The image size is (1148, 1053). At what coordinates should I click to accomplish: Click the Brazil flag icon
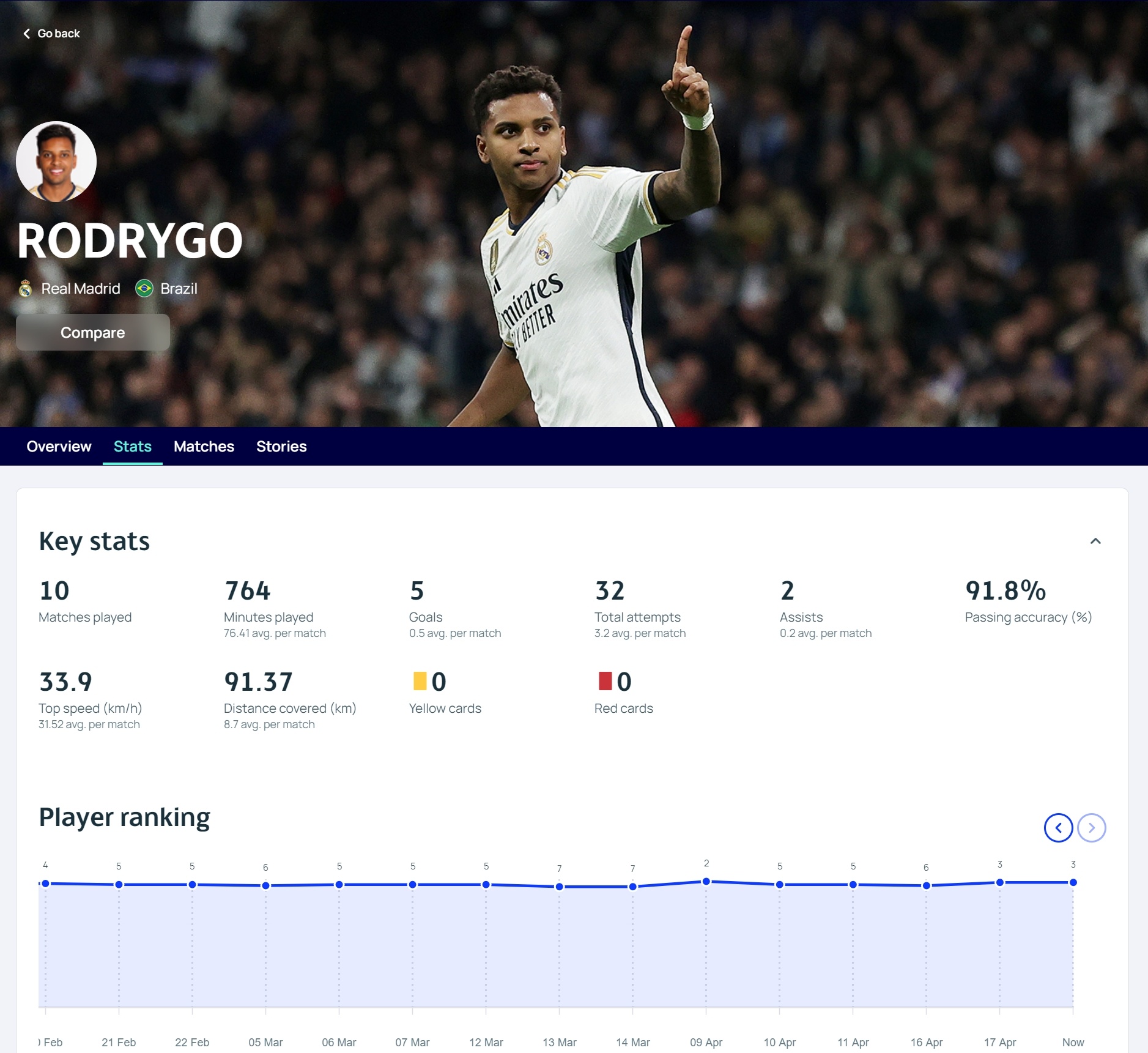point(144,288)
